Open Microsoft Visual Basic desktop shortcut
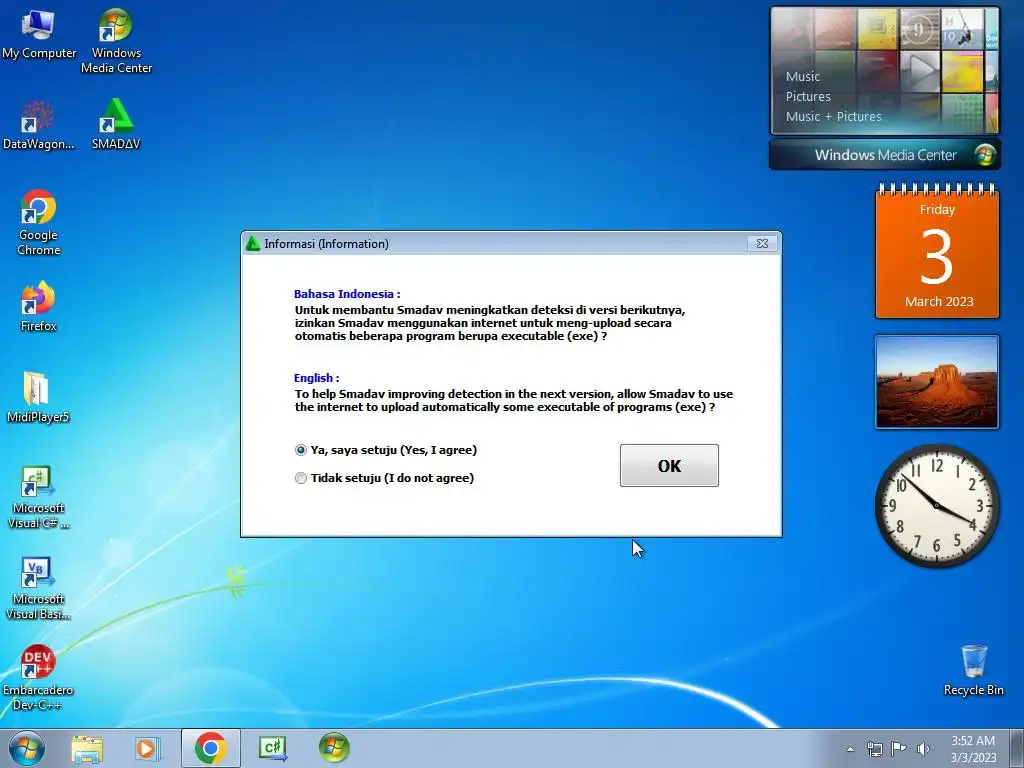 point(38,587)
